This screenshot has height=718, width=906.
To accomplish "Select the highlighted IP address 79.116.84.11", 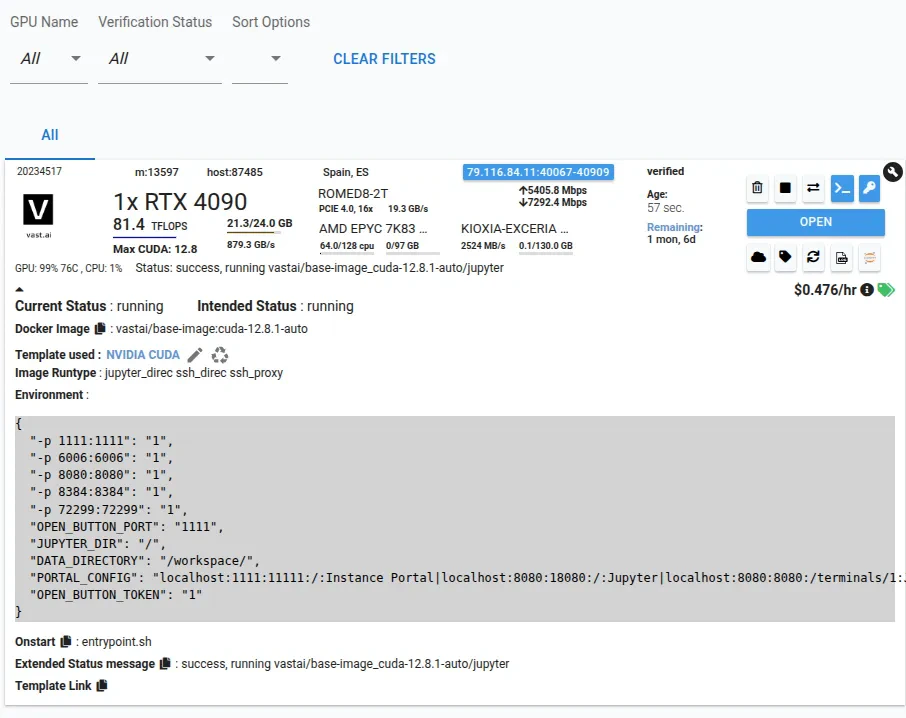I will pyautogui.click(x=537, y=171).
